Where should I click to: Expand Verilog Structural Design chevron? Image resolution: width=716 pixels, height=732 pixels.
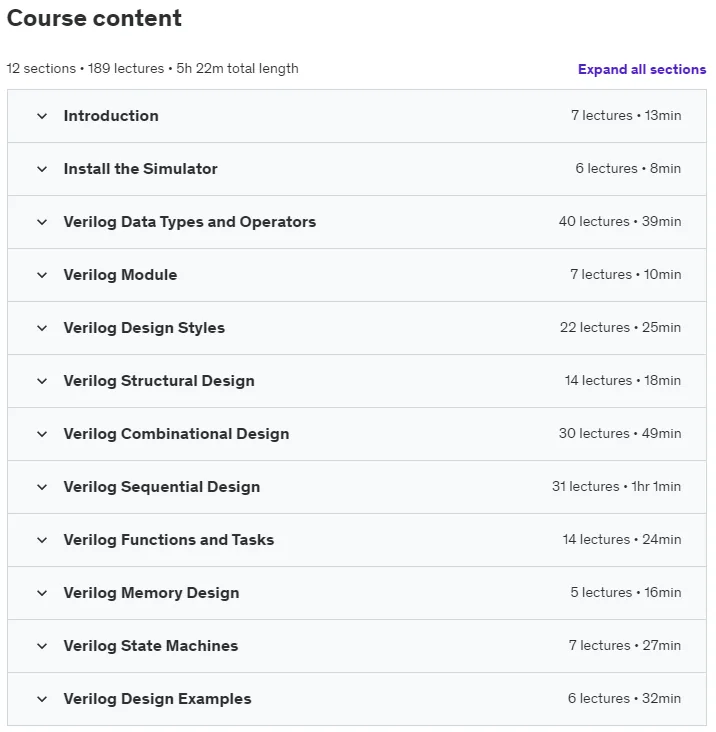point(42,381)
